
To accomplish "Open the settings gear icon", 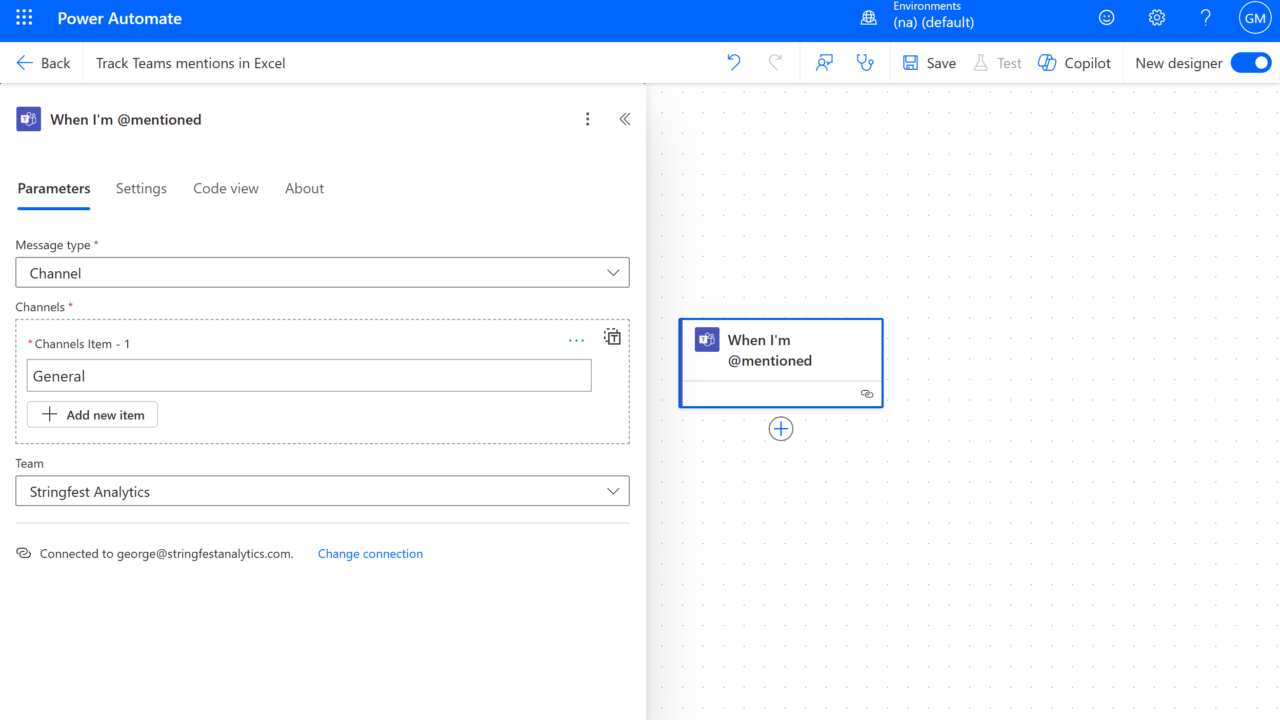I will 1157,18.
